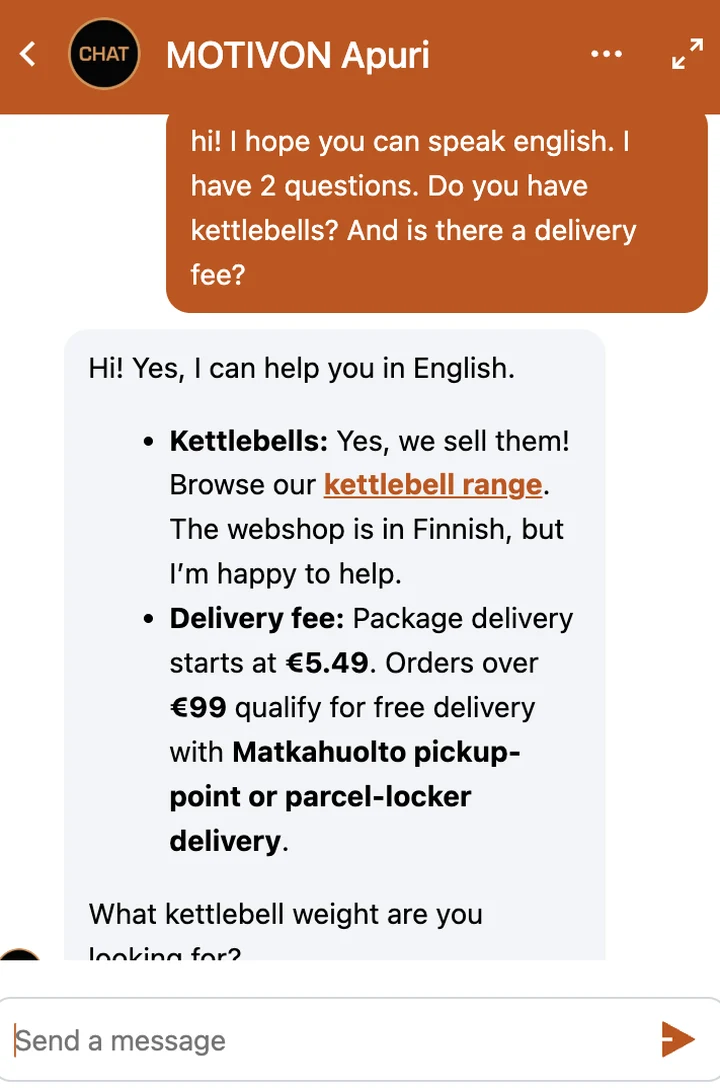Click the partially visible bot avatar
The width and height of the screenshot is (720, 1090).
(20, 954)
